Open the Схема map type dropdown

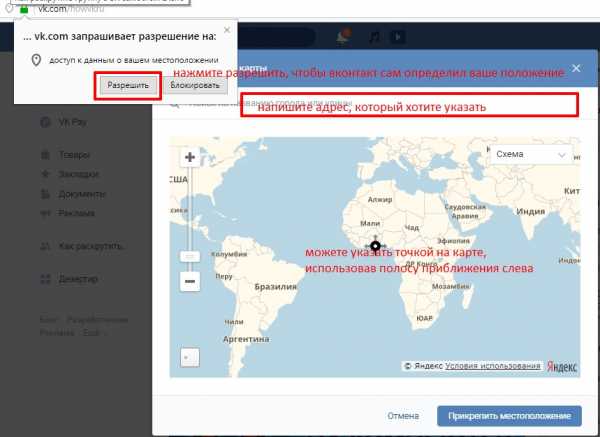coord(531,154)
